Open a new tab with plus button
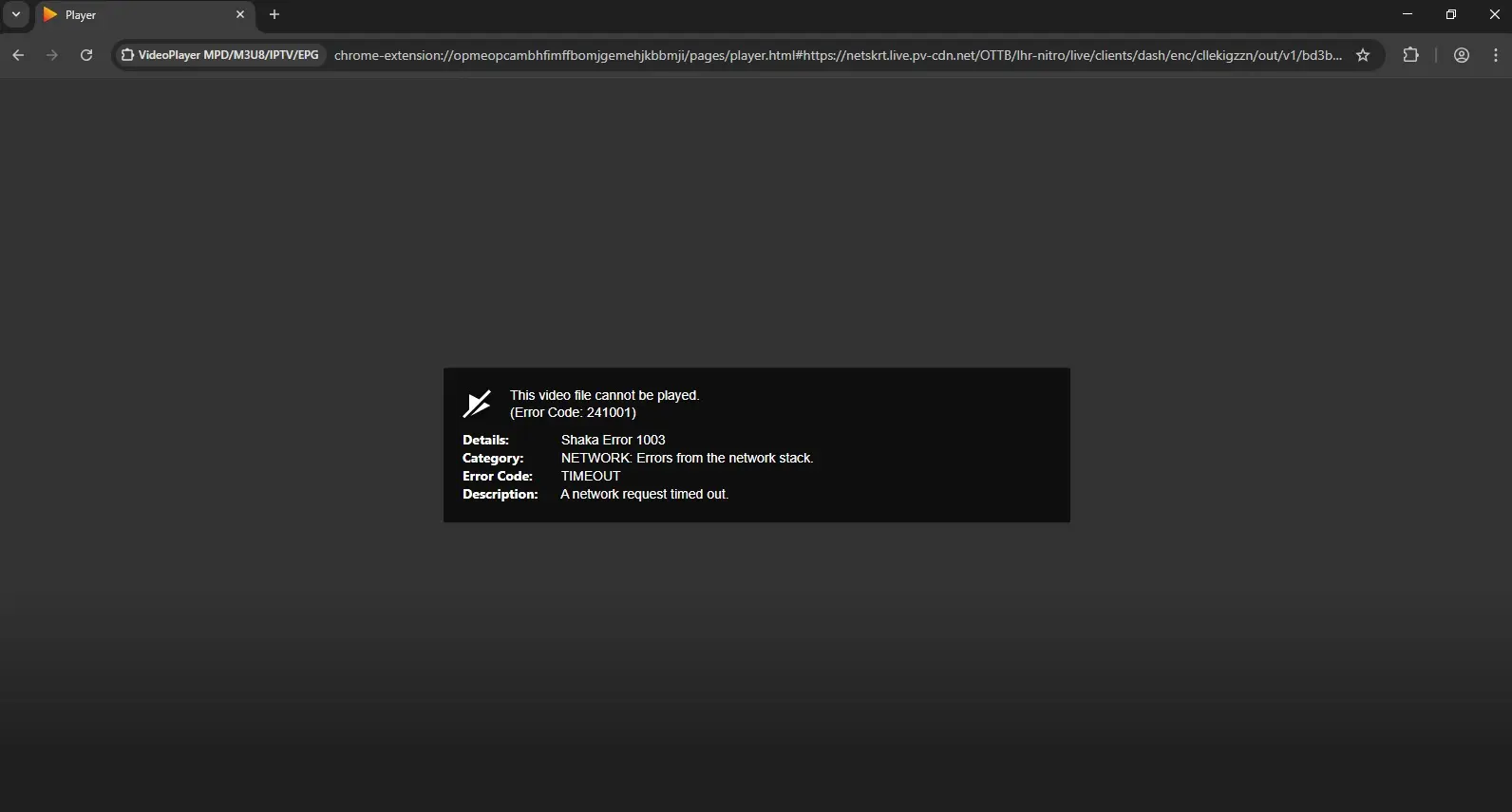This screenshot has width=1512, height=812. coord(274,14)
